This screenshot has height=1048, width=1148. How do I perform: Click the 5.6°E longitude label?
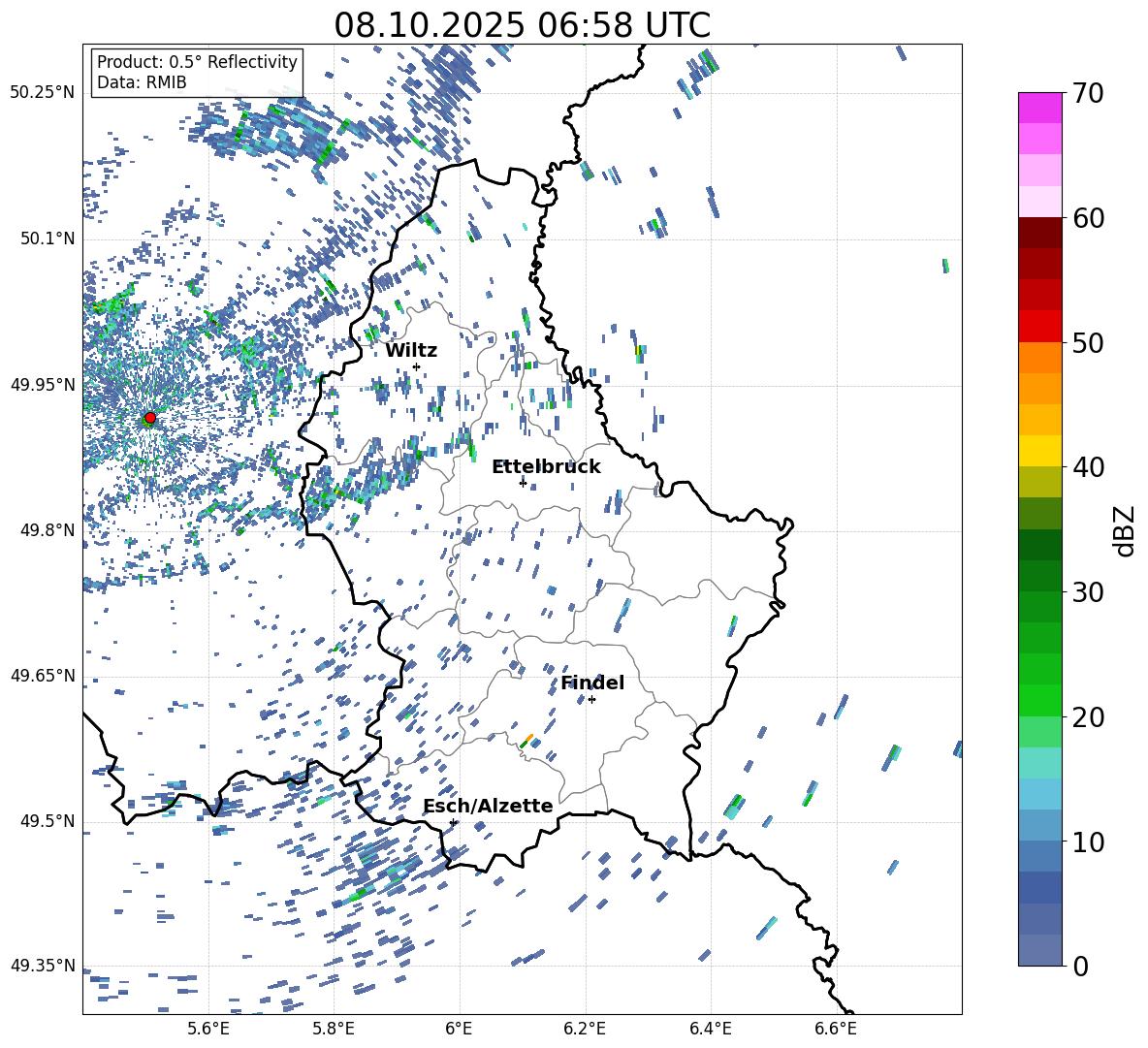[208, 1029]
